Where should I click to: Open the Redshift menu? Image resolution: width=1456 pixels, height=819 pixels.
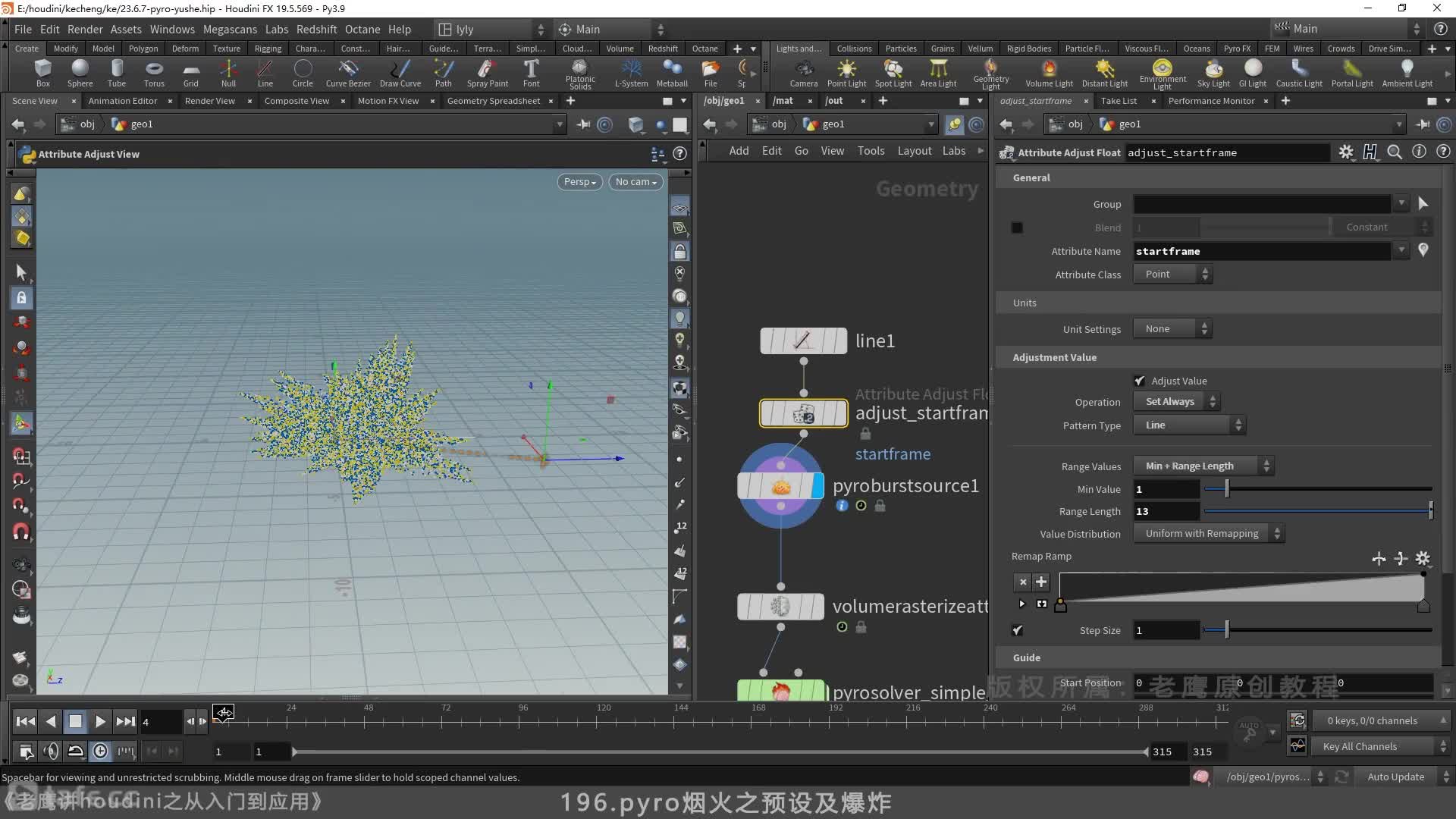click(316, 29)
